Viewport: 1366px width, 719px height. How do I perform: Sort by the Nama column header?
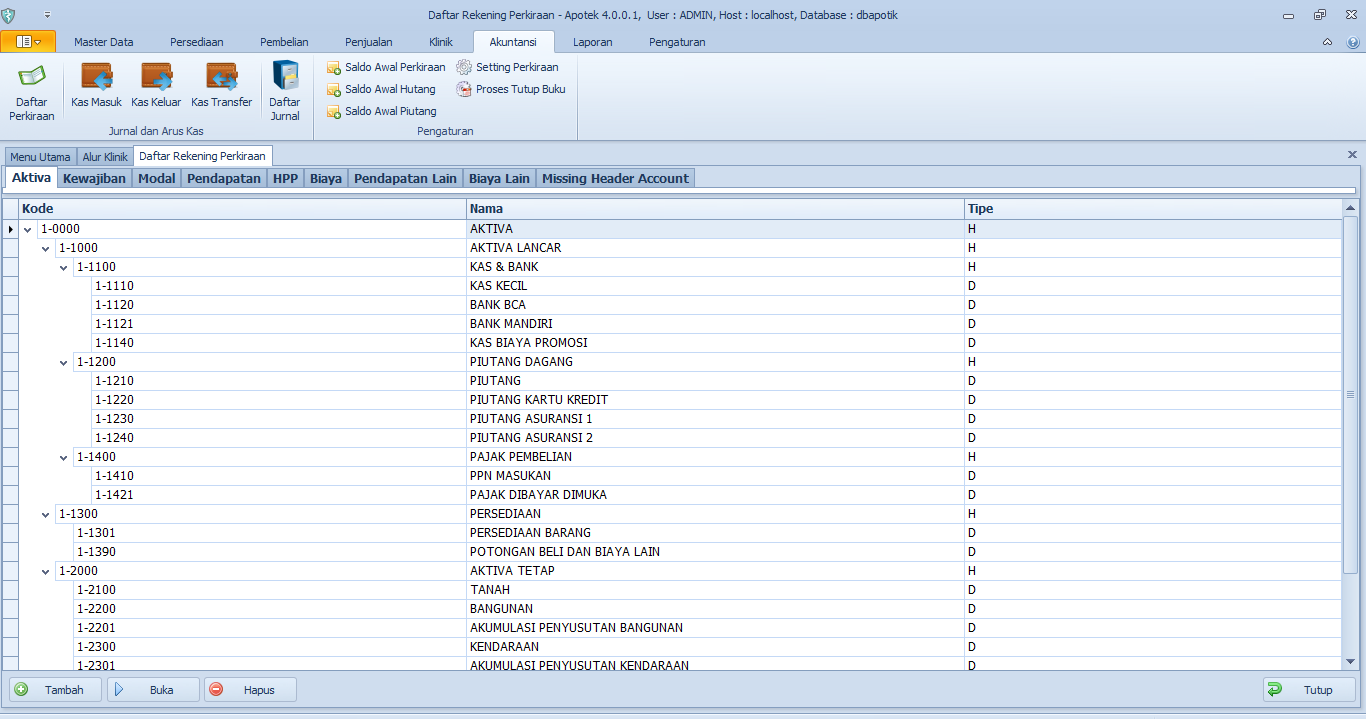tap(715, 209)
